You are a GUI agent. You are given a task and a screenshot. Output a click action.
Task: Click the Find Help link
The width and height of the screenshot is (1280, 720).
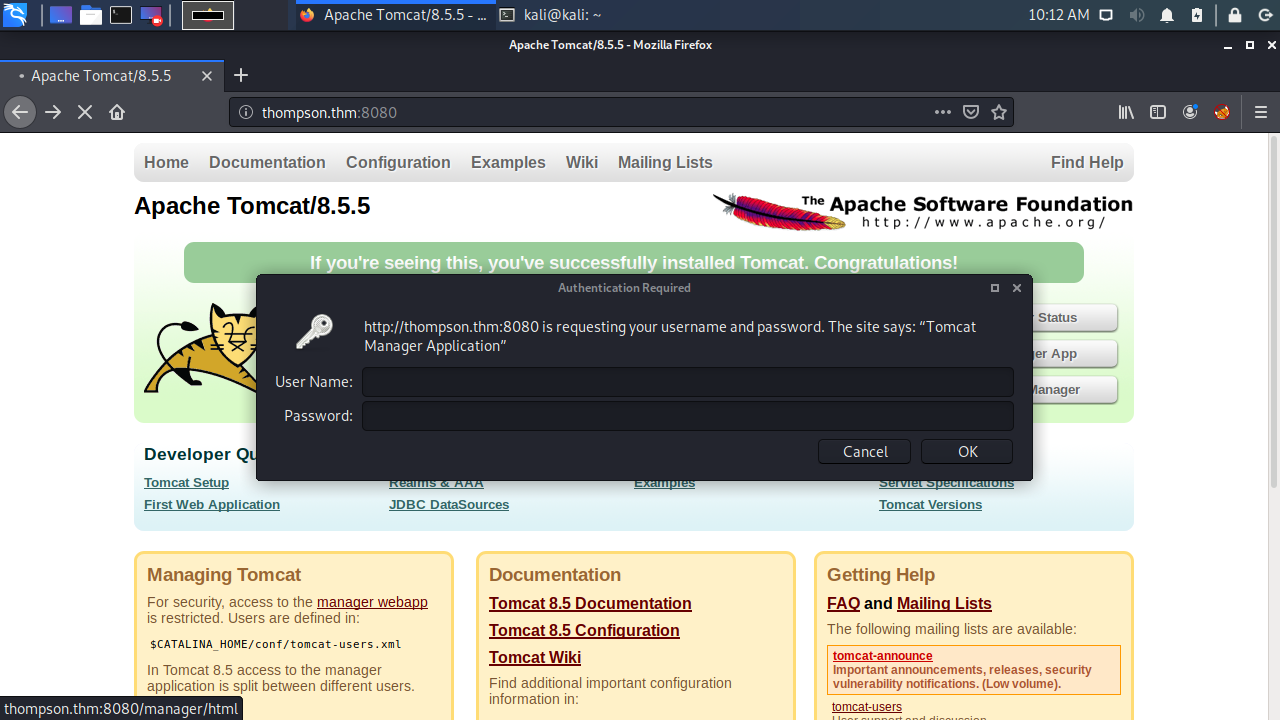pos(1087,162)
